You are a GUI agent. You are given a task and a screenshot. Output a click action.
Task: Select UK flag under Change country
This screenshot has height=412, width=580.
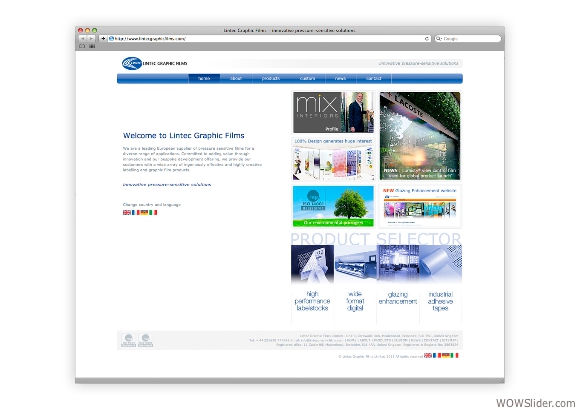127,212
